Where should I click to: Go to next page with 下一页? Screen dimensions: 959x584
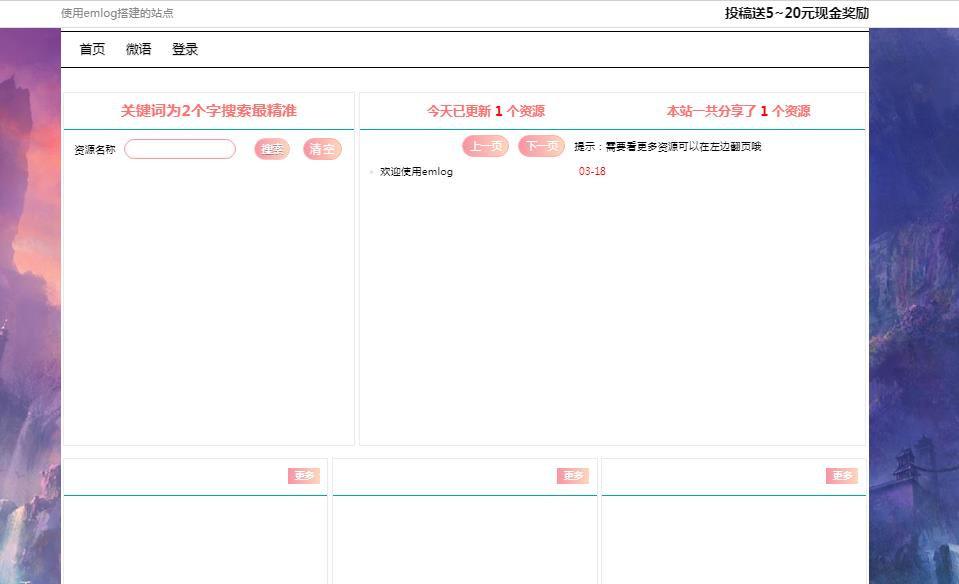[x=542, y=146]
